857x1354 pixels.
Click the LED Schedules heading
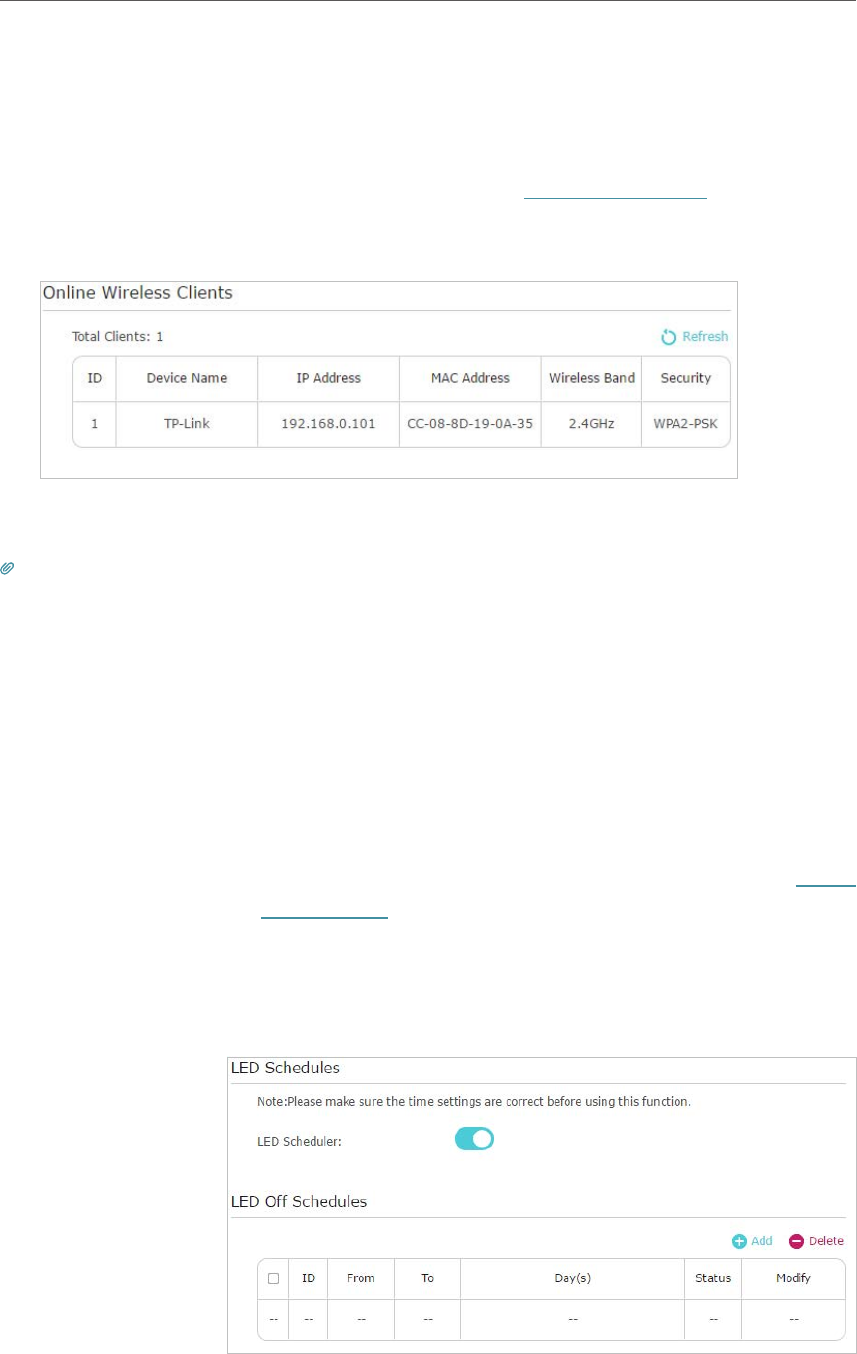pyautogui.click(x=285, y=1068)
